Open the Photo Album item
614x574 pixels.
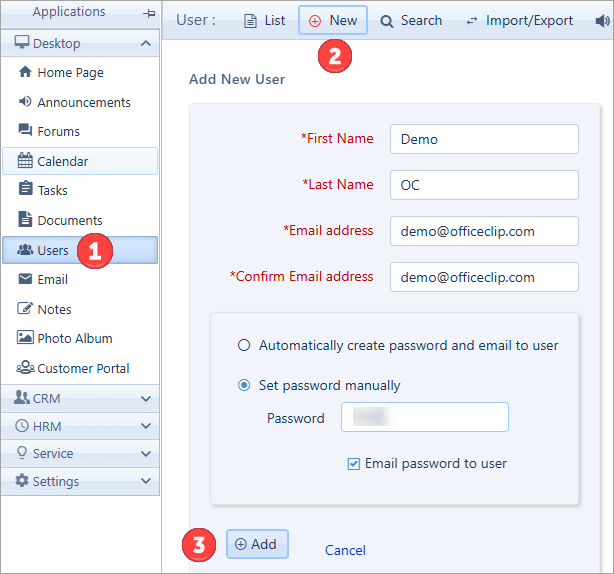pyautogui.click(x=74, y=338)
